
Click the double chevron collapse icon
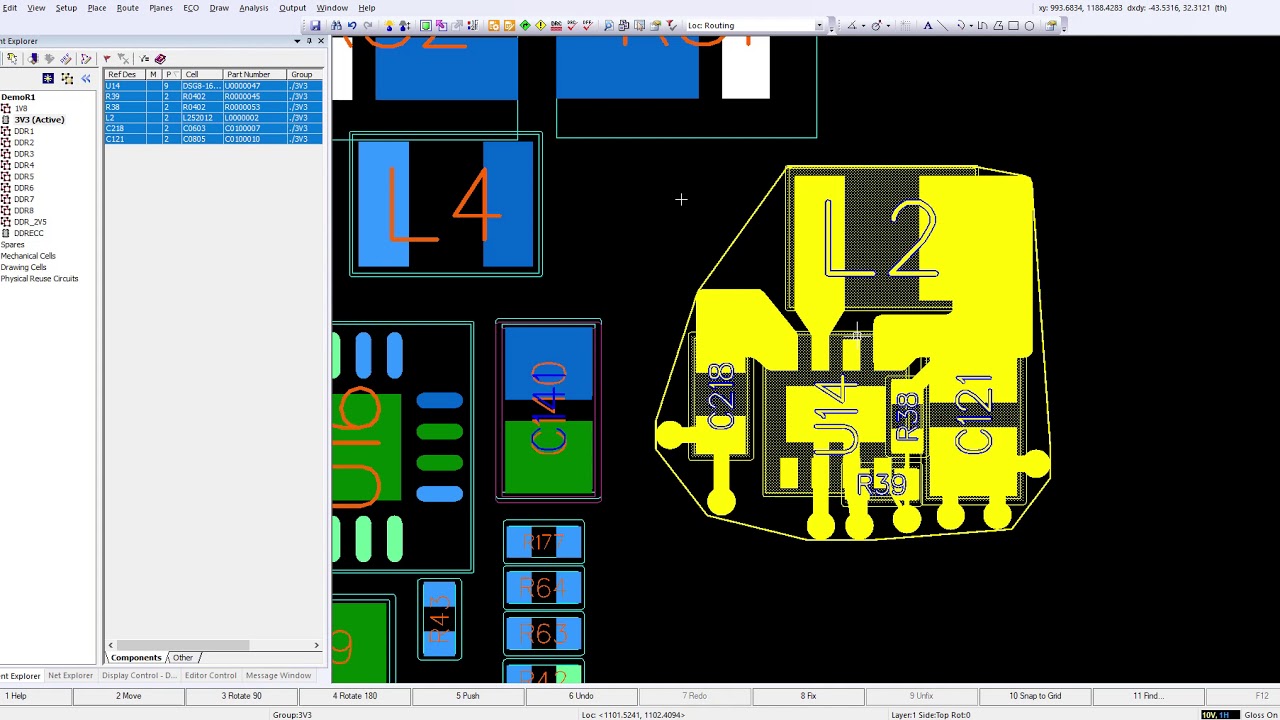click(x=86, y=79)
